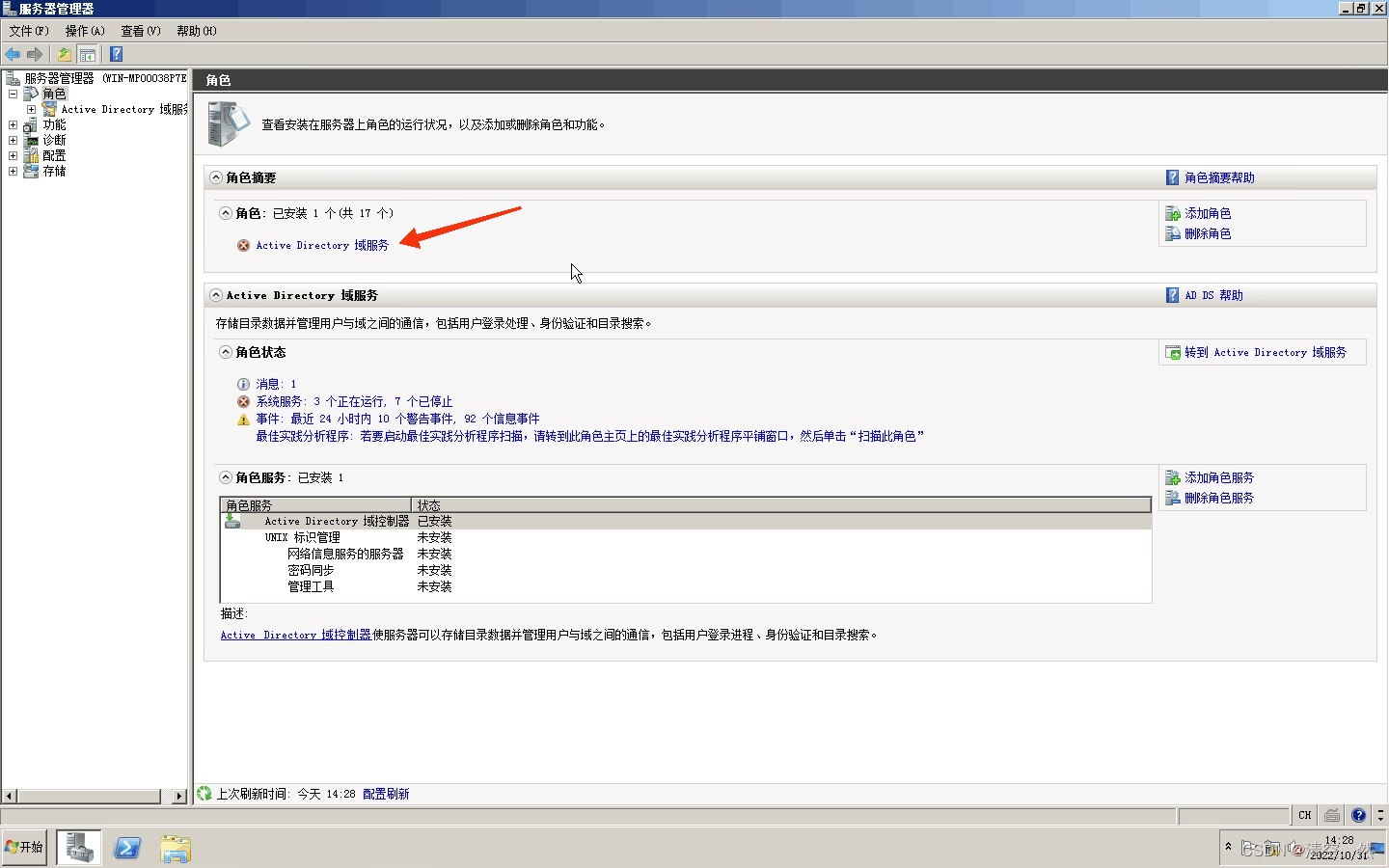The image size is (1389, 868).
Task: Show hidden tray icons arrow
Action: point(1228,846)
